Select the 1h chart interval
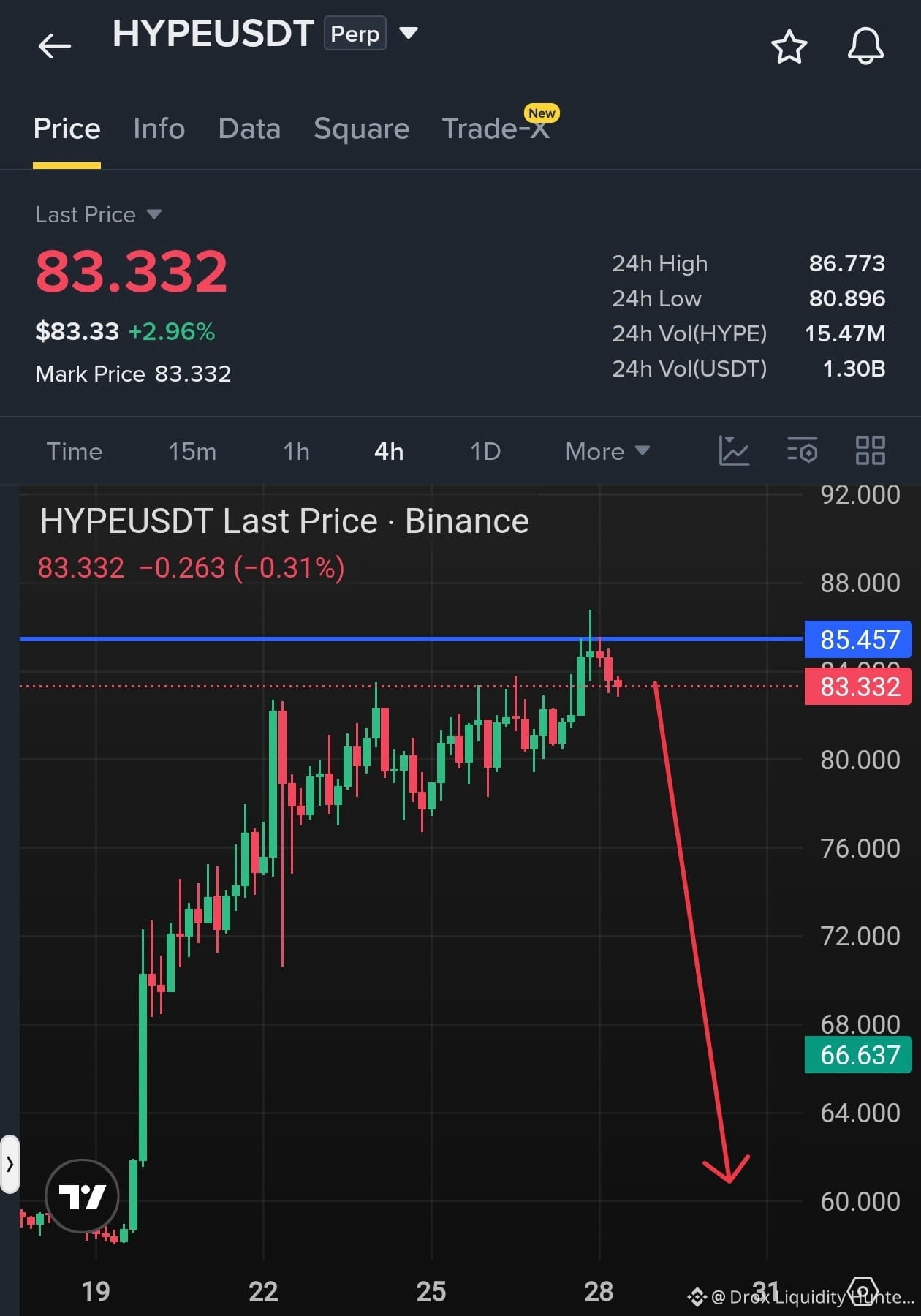 tap(296, 451)
